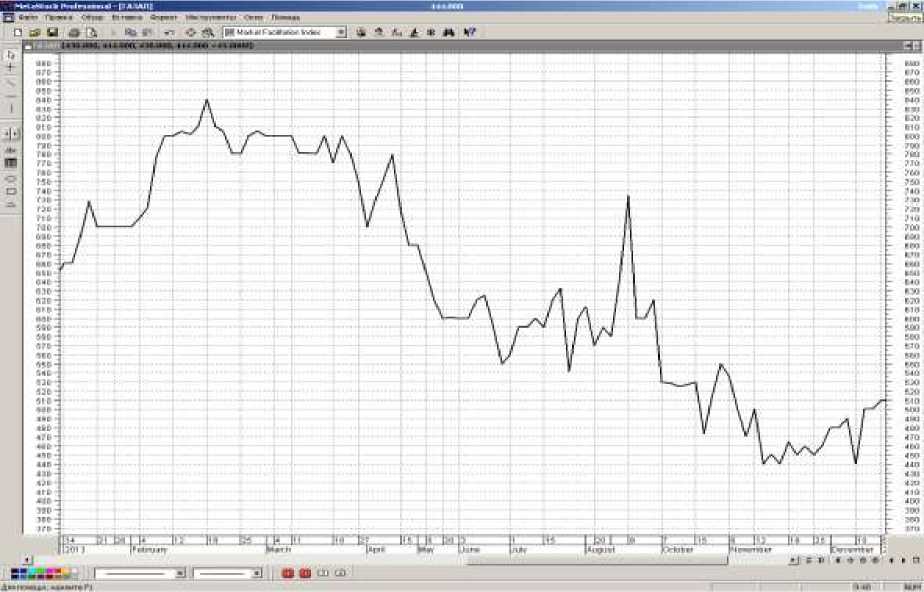
Task: Click the Zoom magnifier toolbar icon
Action: (207, 32)
